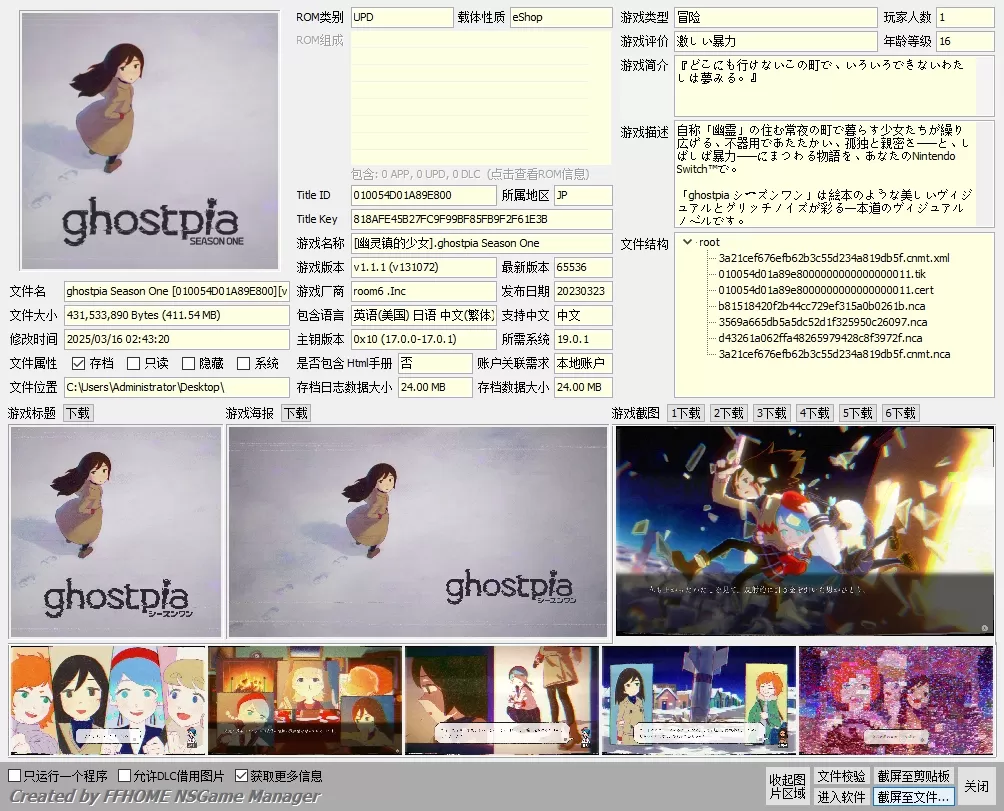The image size is (1004, 811).
Task: Uncheck the 存档 archive attribute checkbox
Action: point(79,363)
